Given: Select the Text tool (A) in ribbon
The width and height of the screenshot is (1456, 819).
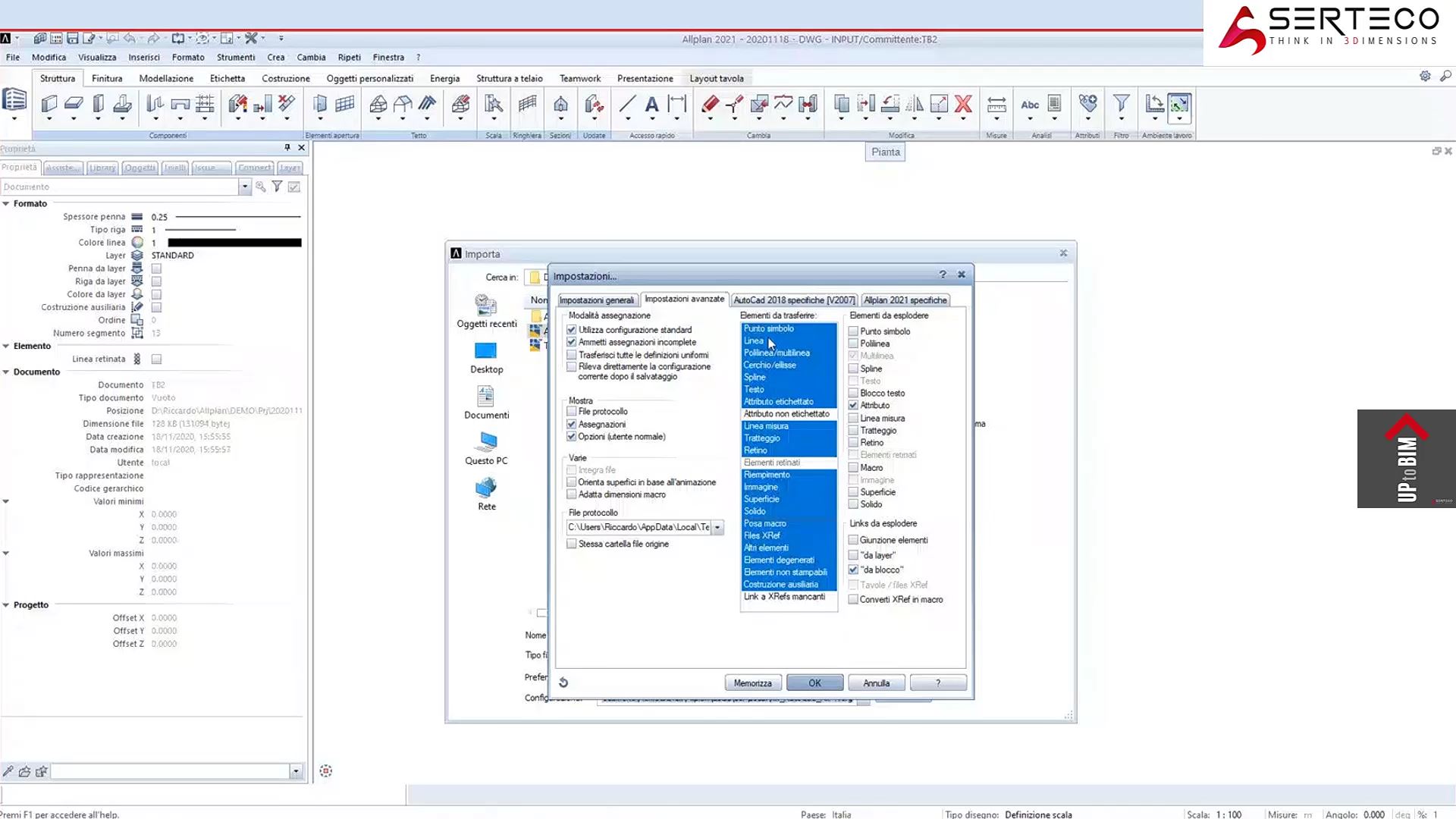Looking at the screenshot, I should point(651,105).
